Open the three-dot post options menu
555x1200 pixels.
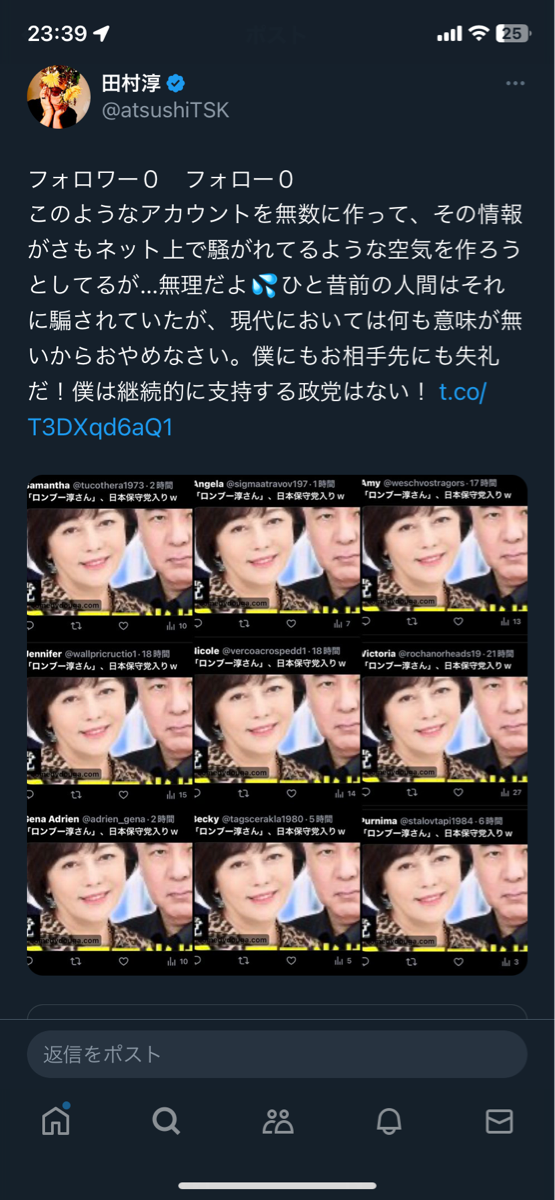coord(515,83)
